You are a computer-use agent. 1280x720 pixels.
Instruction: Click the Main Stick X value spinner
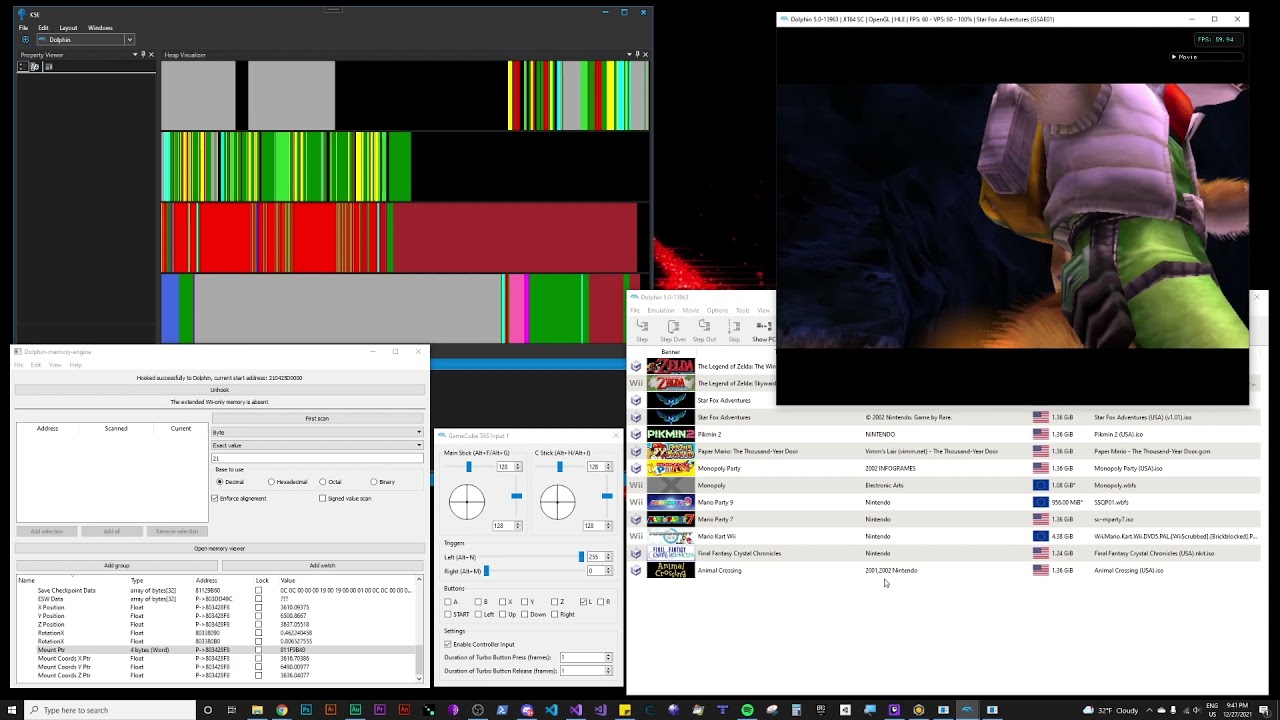click(509, 467)
